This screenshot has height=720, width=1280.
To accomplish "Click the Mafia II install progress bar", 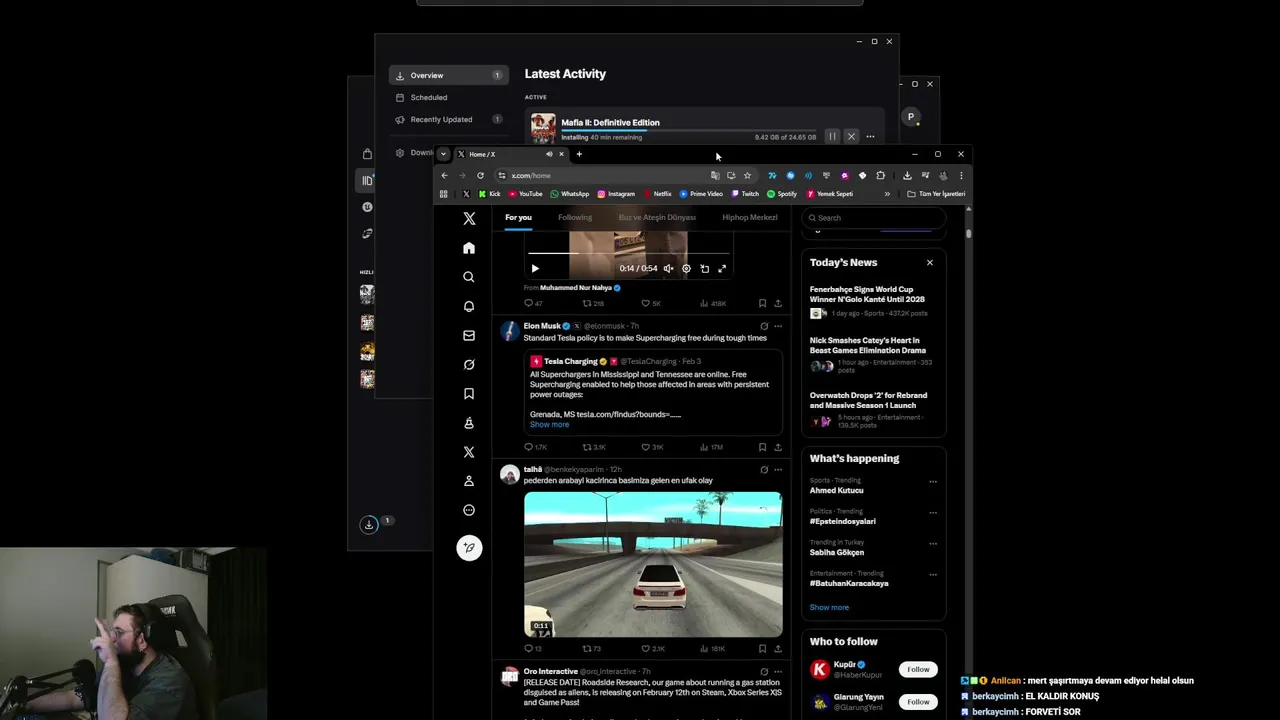I will pos(688,130).
